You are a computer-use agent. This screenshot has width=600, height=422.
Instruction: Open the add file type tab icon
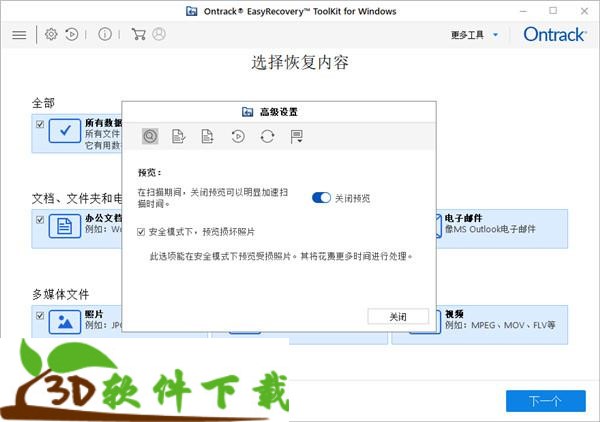point(207,136)
